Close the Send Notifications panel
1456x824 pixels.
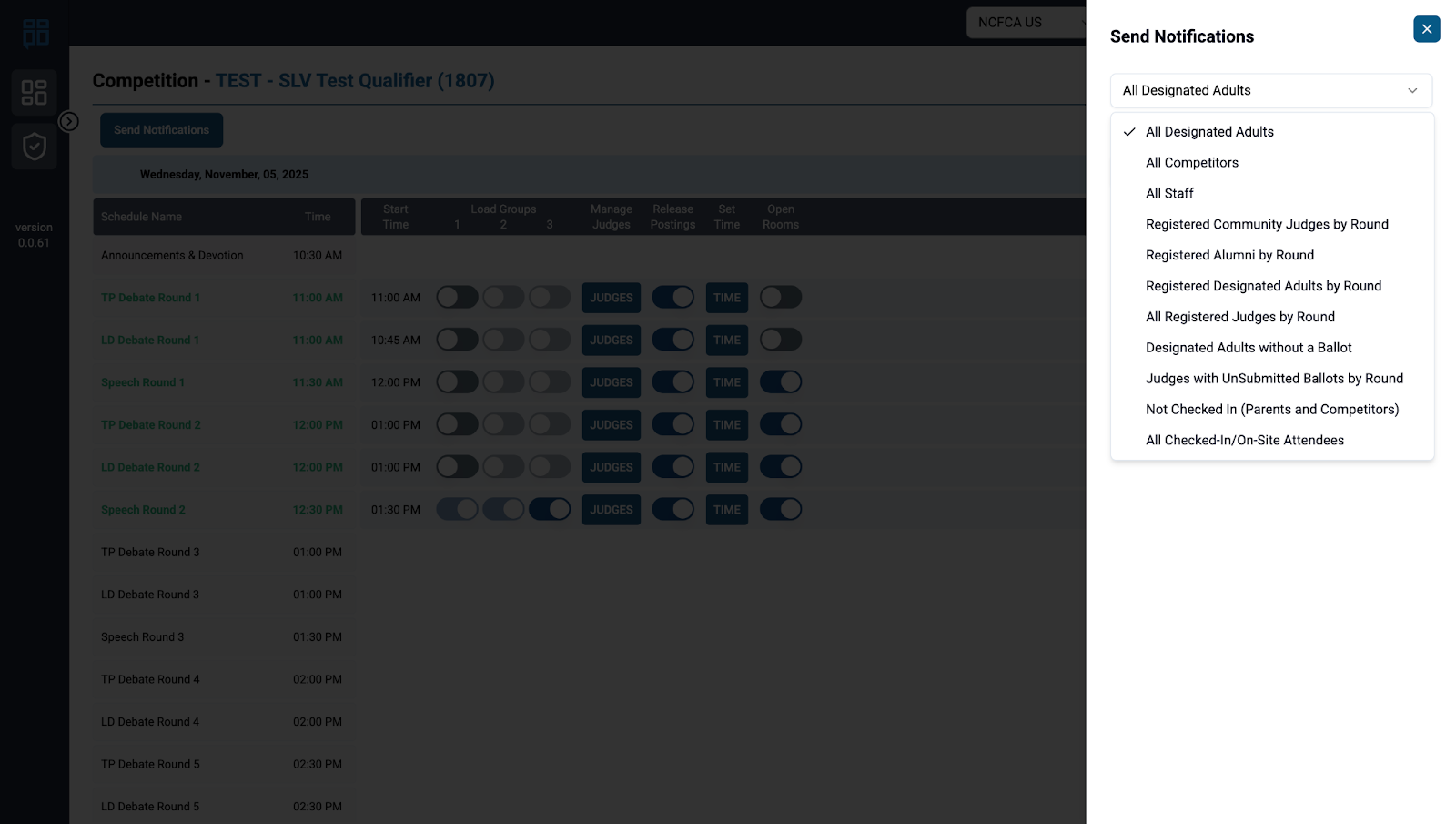[x=1426, y=29]
